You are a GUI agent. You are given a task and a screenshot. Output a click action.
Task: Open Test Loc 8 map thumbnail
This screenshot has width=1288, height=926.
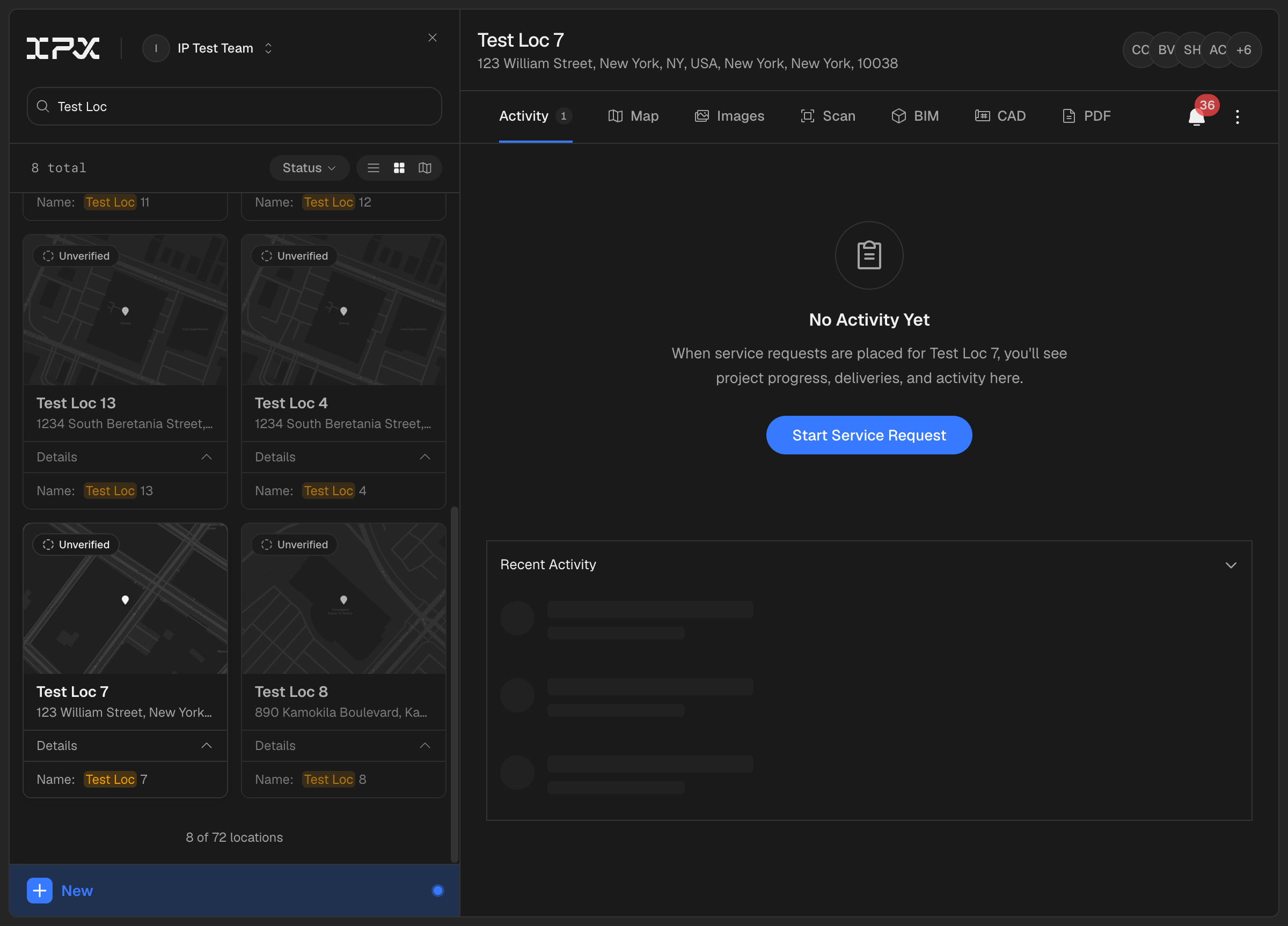(343, 598)
